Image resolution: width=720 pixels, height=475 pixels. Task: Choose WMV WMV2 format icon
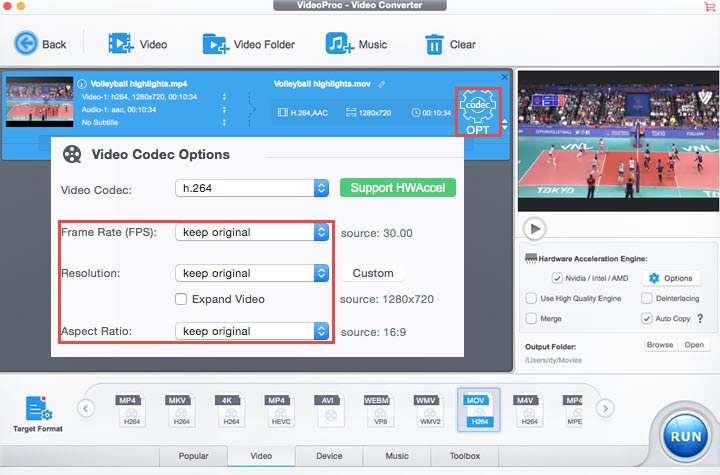click(x=429, y=411)
